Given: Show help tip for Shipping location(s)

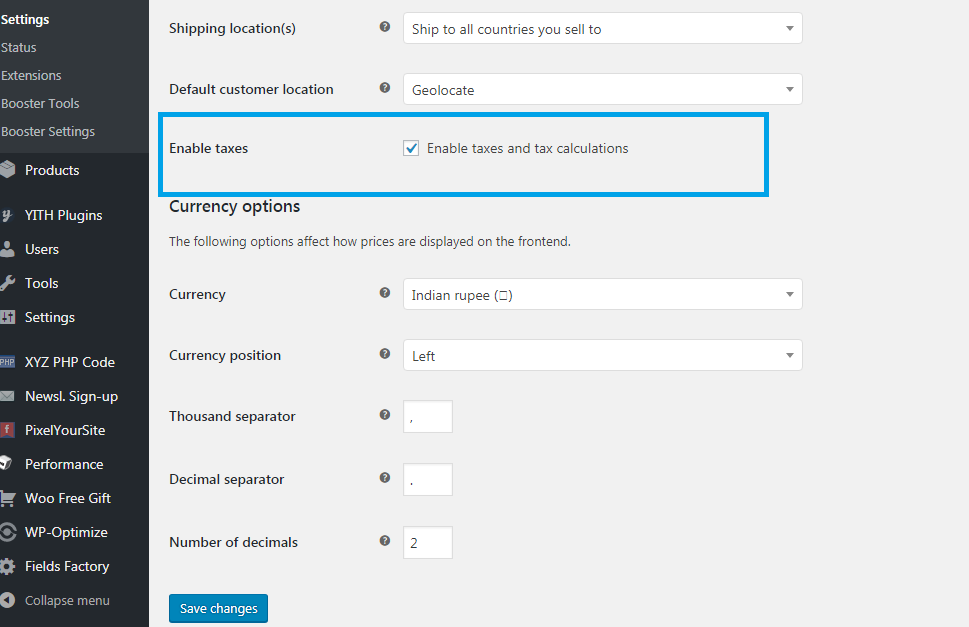Looking at the screenshot, I should coord(384,27).
